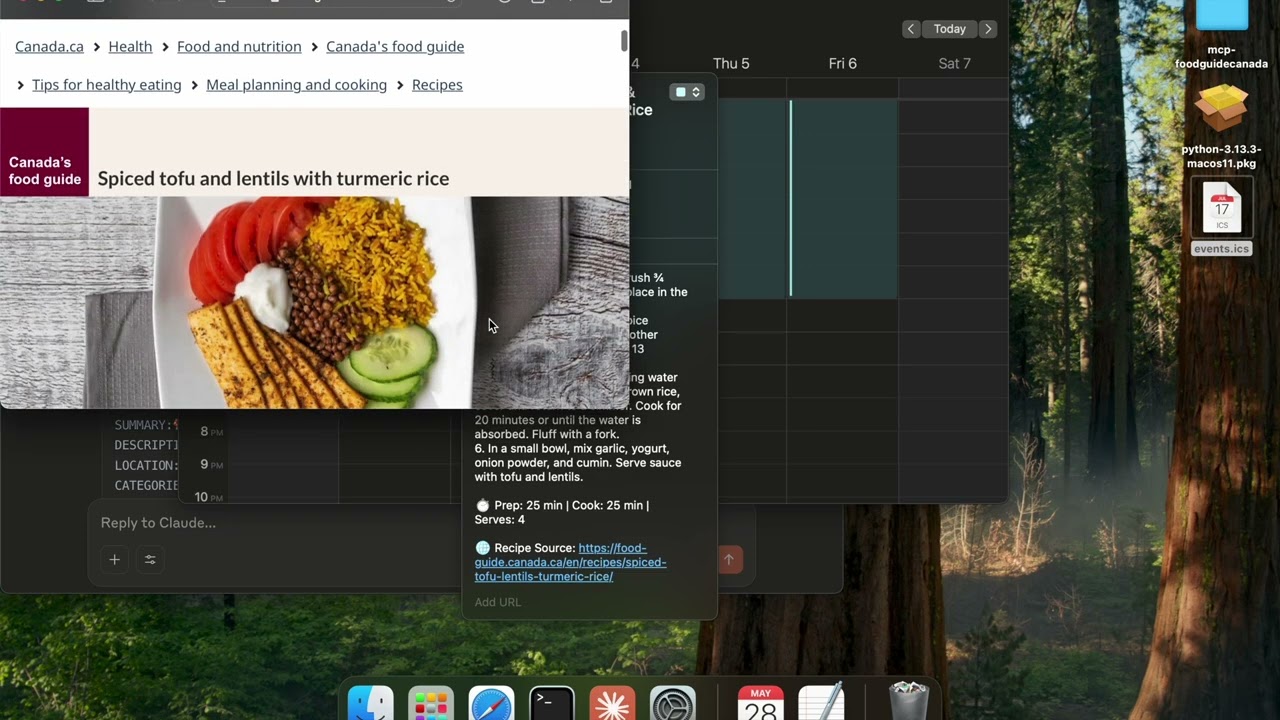This screenshot has height=720, width=1280.
Task: Click the Claude send arrow button
Action: 729,560
